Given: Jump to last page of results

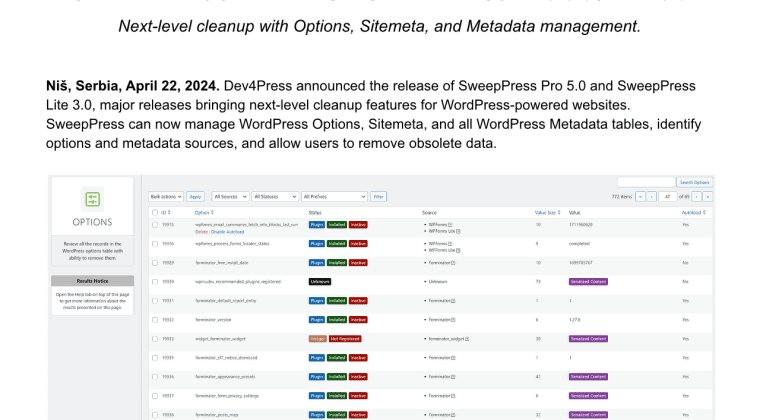Looking at the screenshot, I should [x=708, y=197].
